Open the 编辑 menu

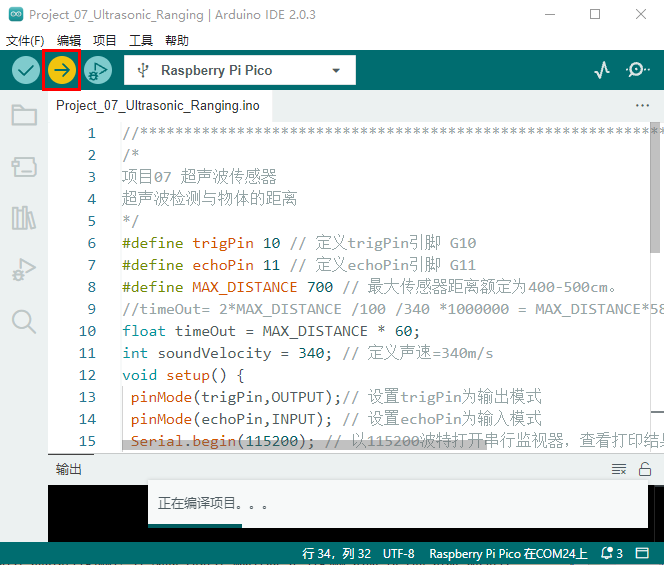pyautogui.click(x=69, y=41)
